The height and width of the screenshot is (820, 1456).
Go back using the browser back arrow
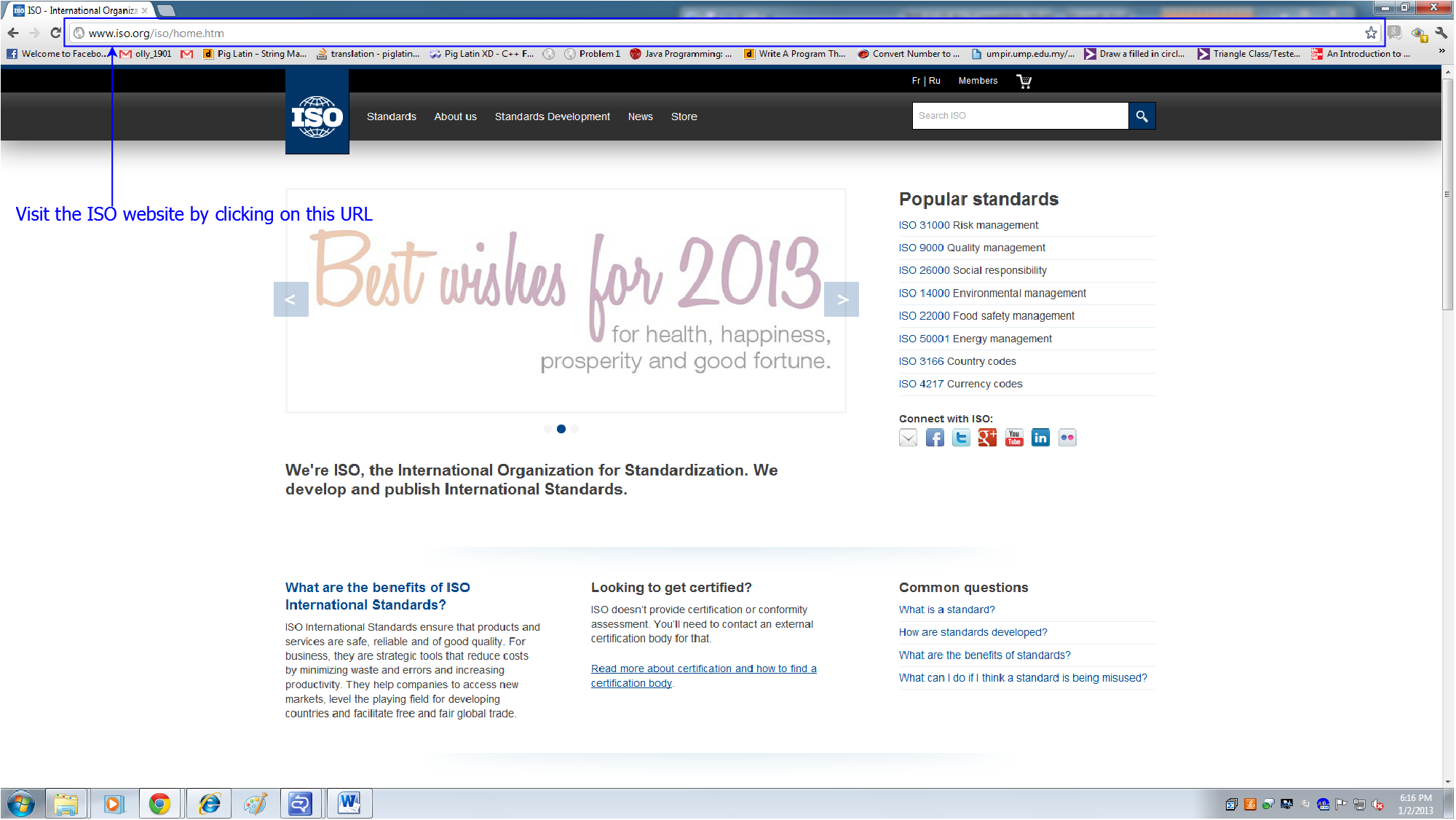tap(13, 33)
